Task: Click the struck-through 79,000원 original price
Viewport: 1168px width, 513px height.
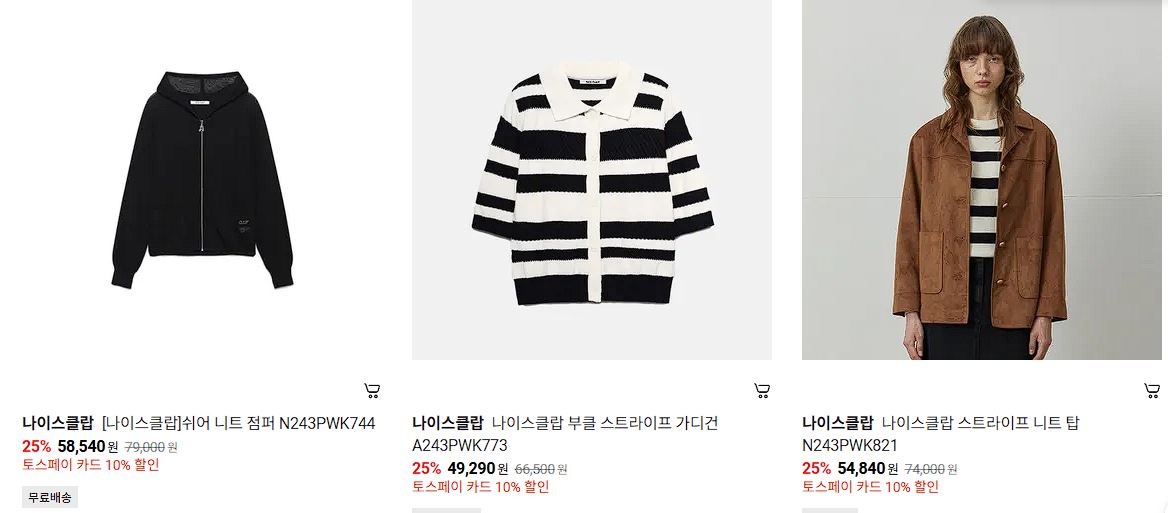Action: pos(150,447)
